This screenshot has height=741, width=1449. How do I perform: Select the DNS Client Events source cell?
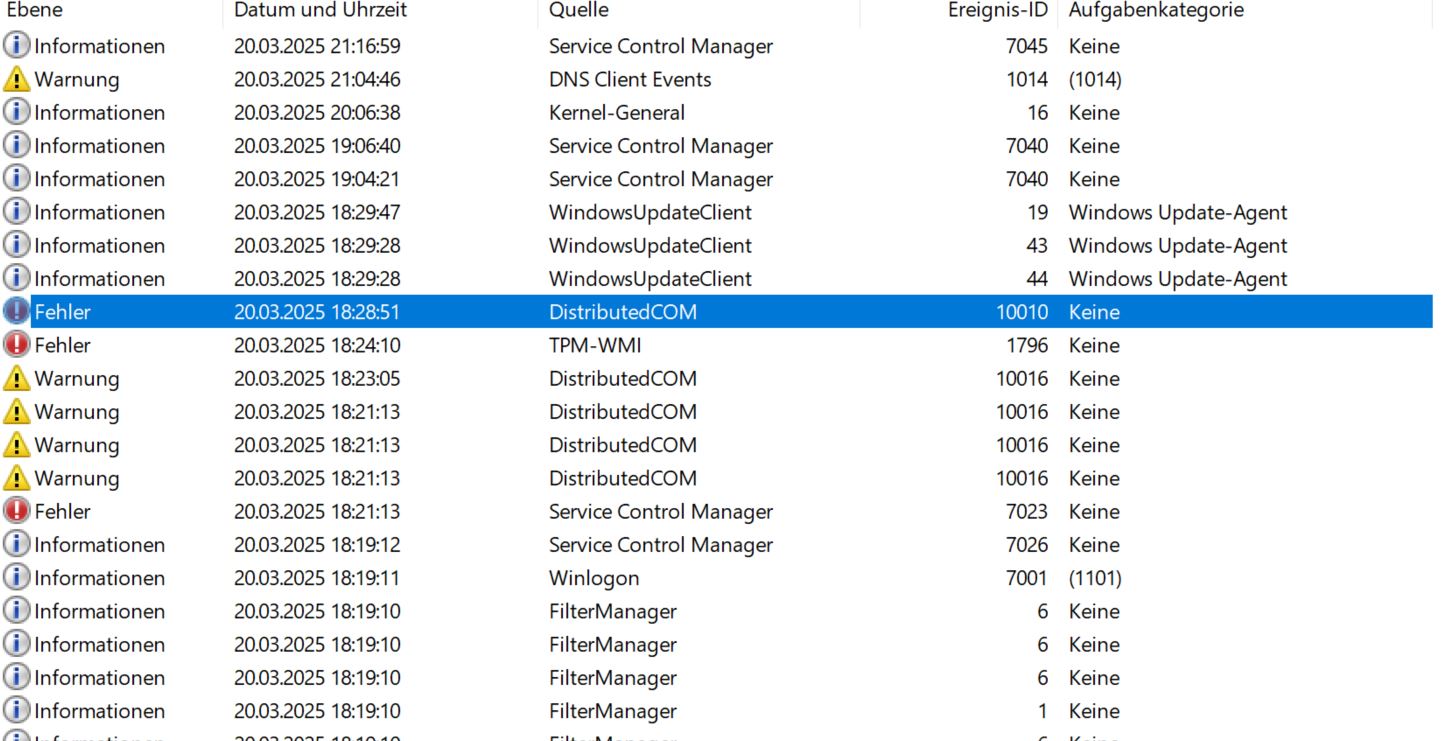click(x=630, y=79)
